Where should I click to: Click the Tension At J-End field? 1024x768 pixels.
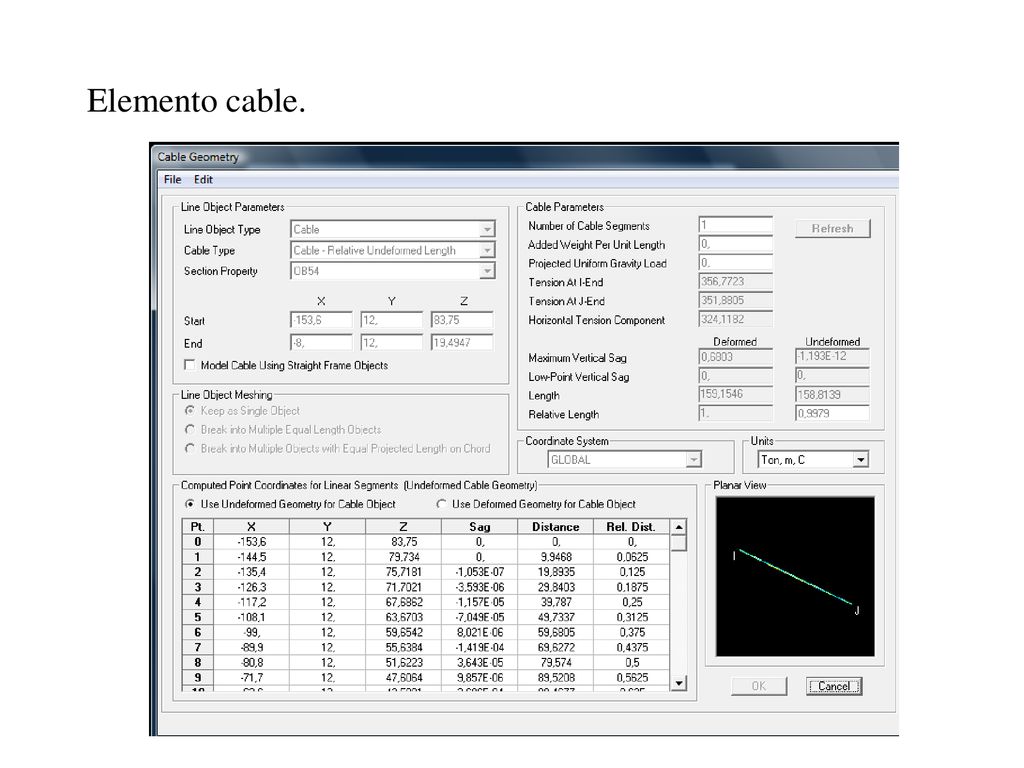point(735,301)
